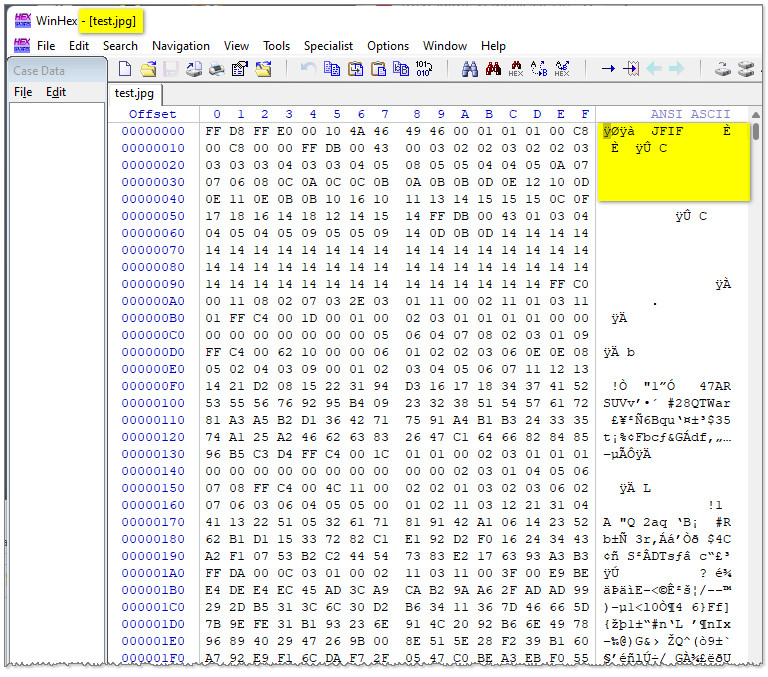
Task: Click the Replace Text A-to-B icon
Action: pos(539,69)
